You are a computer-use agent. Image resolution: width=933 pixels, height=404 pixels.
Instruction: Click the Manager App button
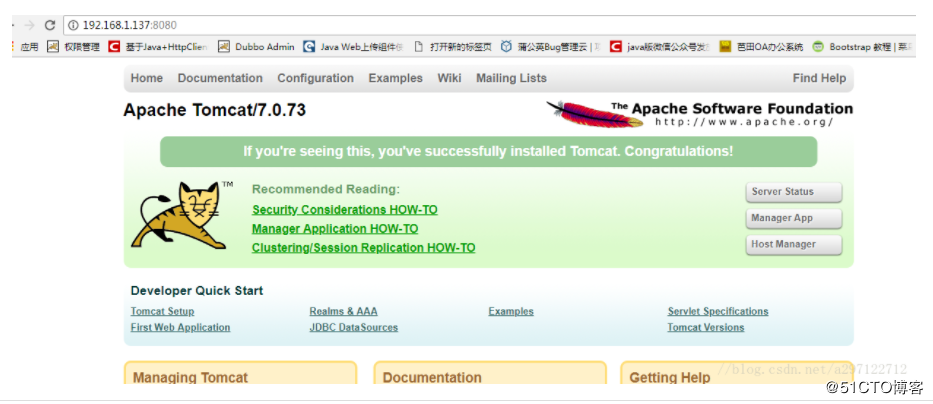pyautogui.click(x=794, y=218)
